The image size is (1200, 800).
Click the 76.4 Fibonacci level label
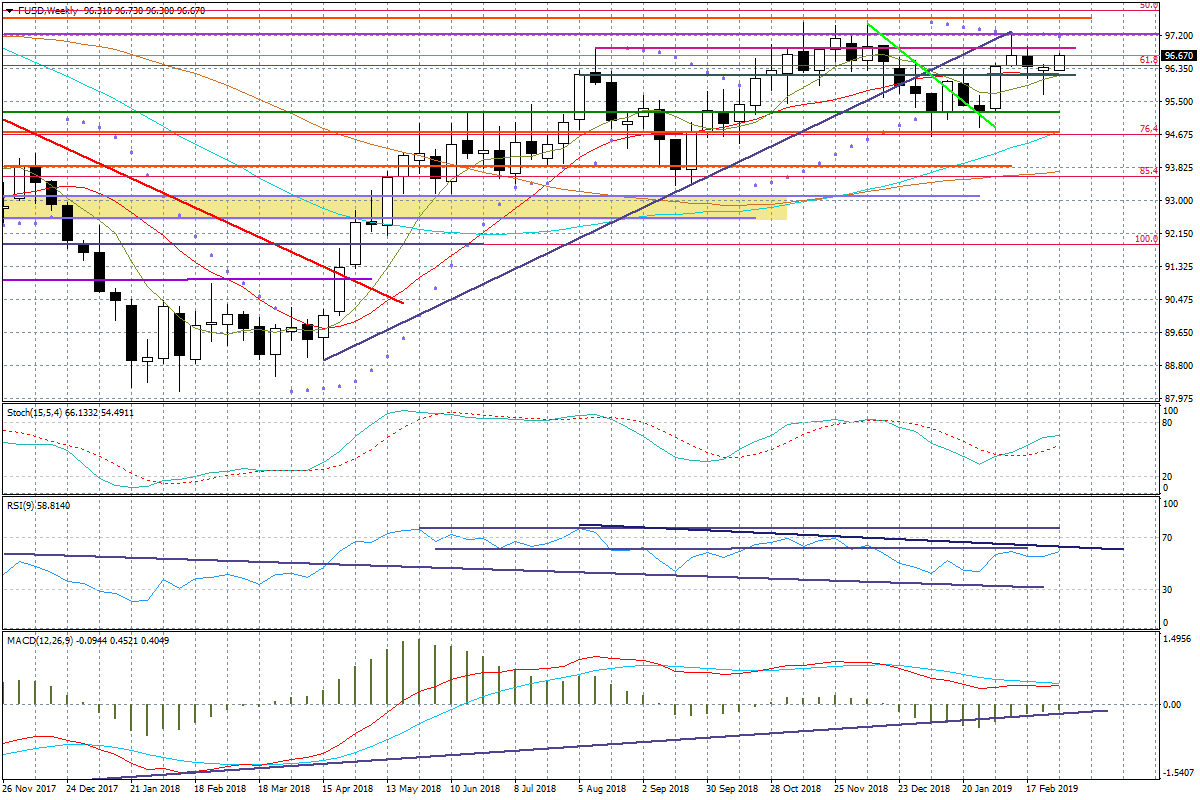(x=1148, y=129)
